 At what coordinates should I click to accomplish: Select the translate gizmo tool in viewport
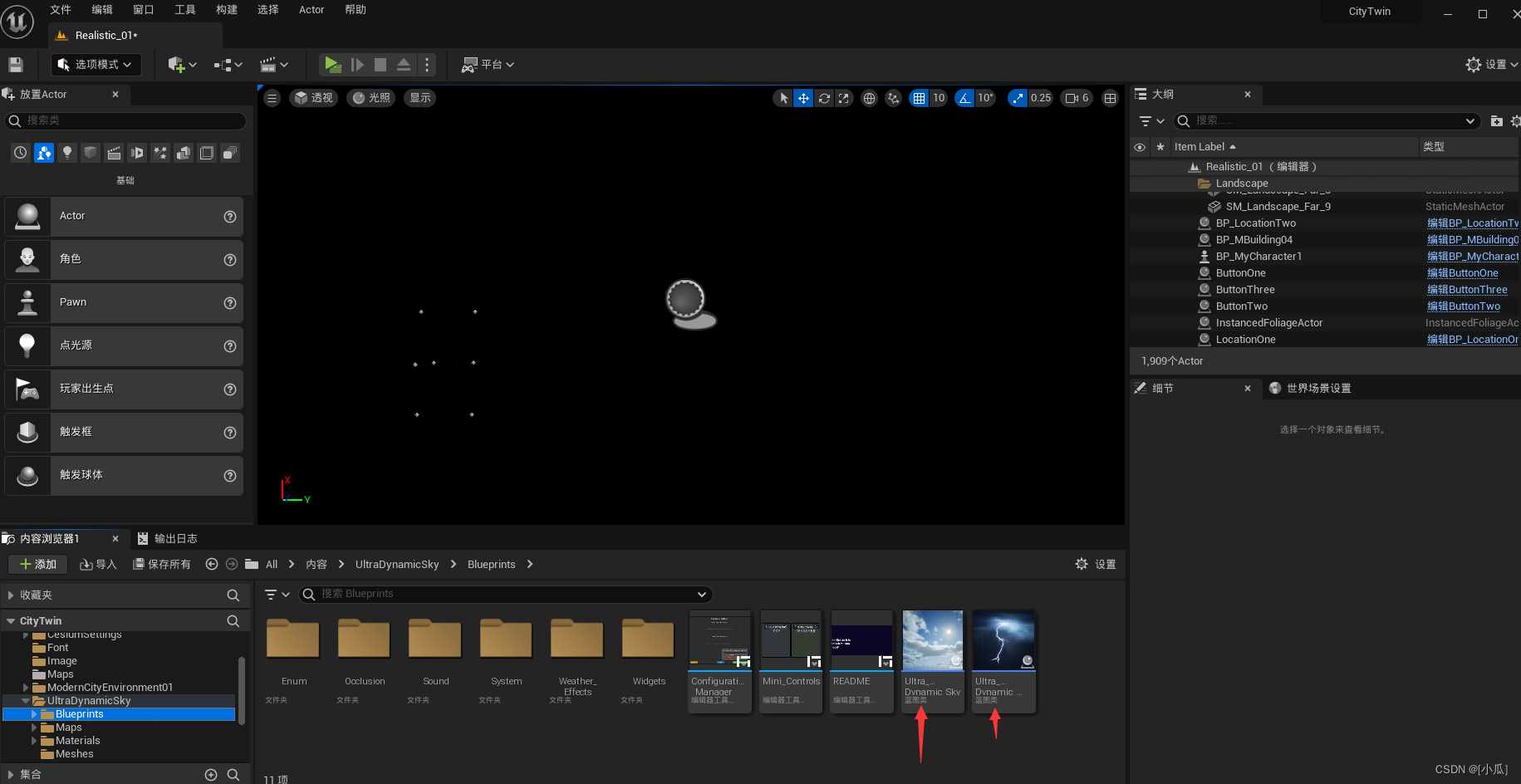coord(803,98)
